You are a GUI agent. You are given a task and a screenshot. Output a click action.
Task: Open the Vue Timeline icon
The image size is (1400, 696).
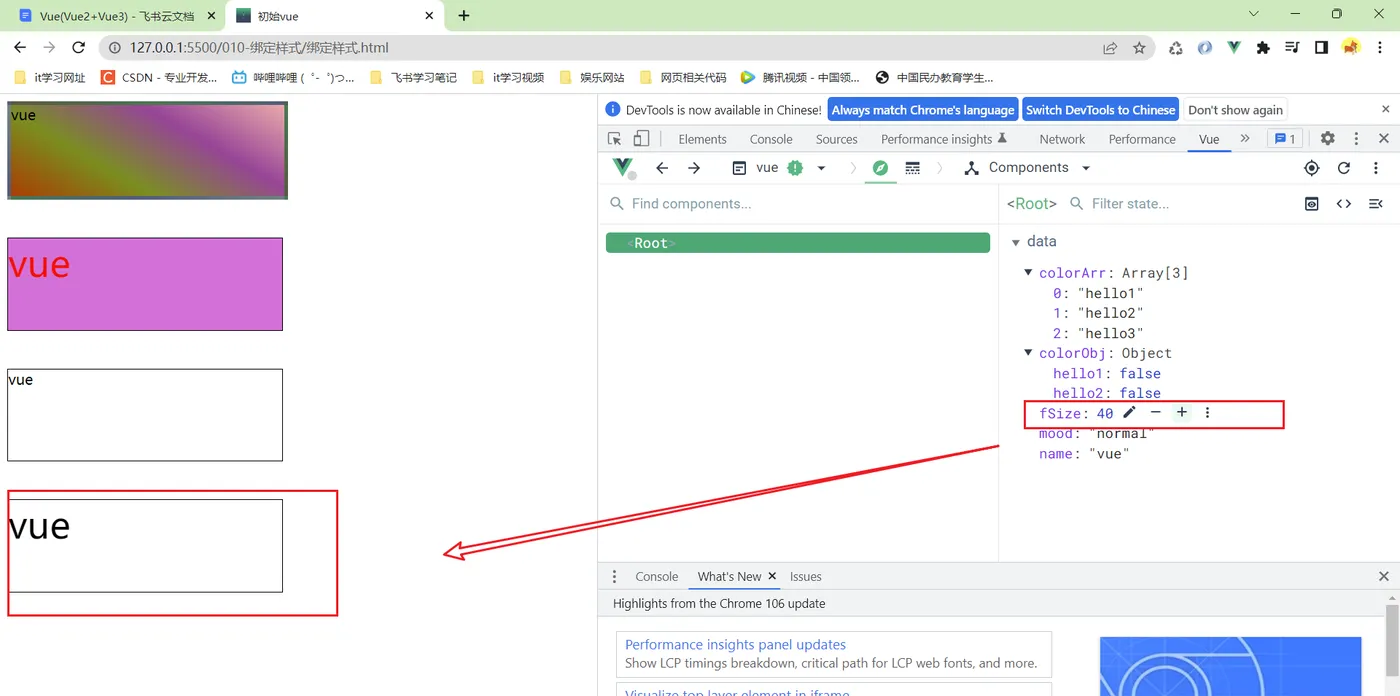click(913, 168)
